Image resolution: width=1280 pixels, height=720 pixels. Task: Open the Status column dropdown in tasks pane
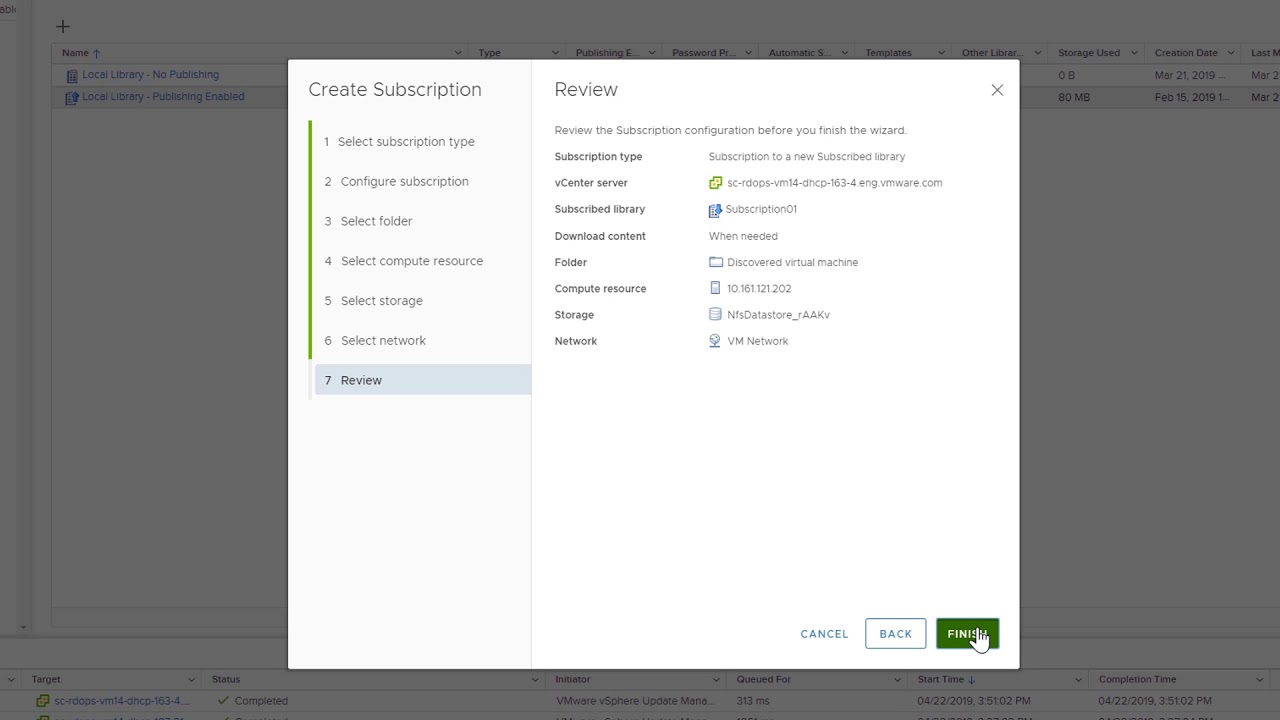pos(534,679)
